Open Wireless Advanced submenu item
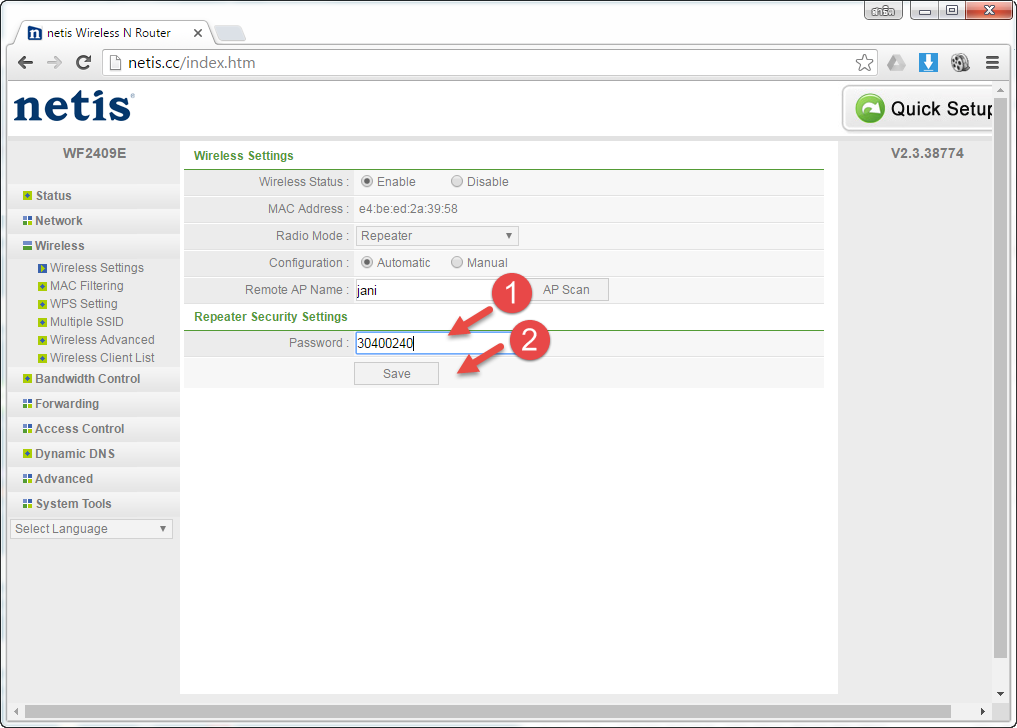1017x728 pixels. click(102, 339)
